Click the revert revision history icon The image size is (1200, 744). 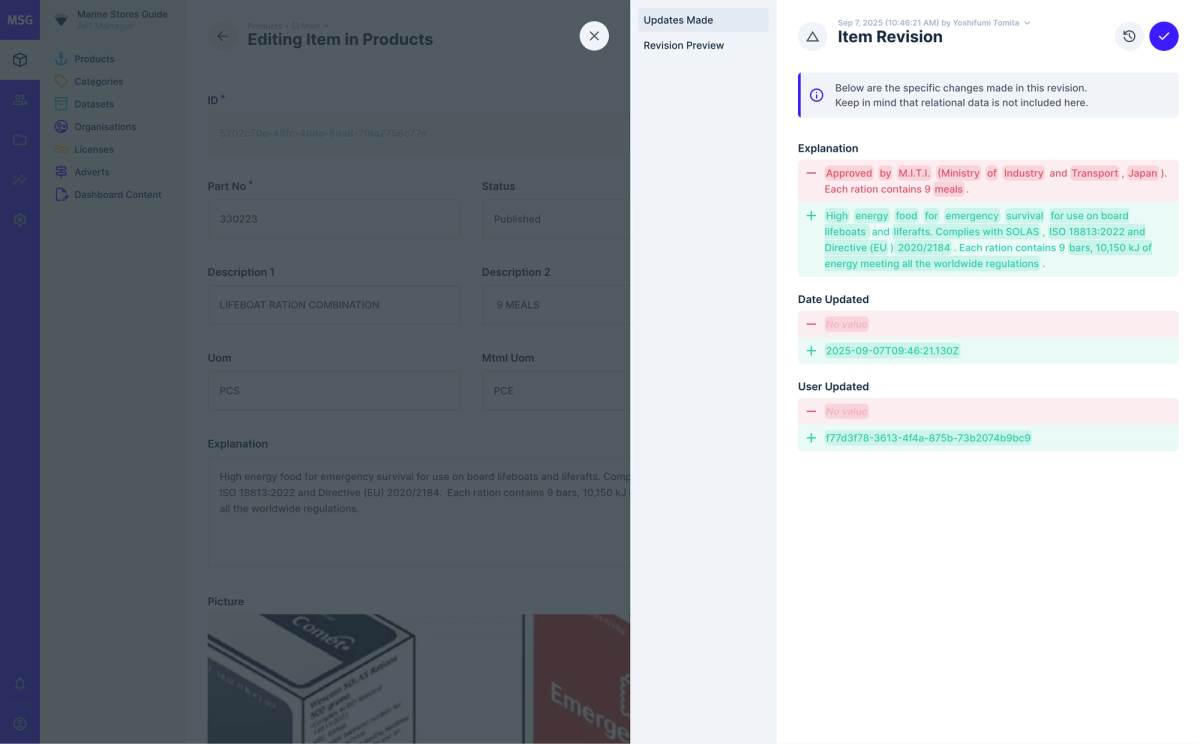pyautogui.click(x=1129, y=36)
